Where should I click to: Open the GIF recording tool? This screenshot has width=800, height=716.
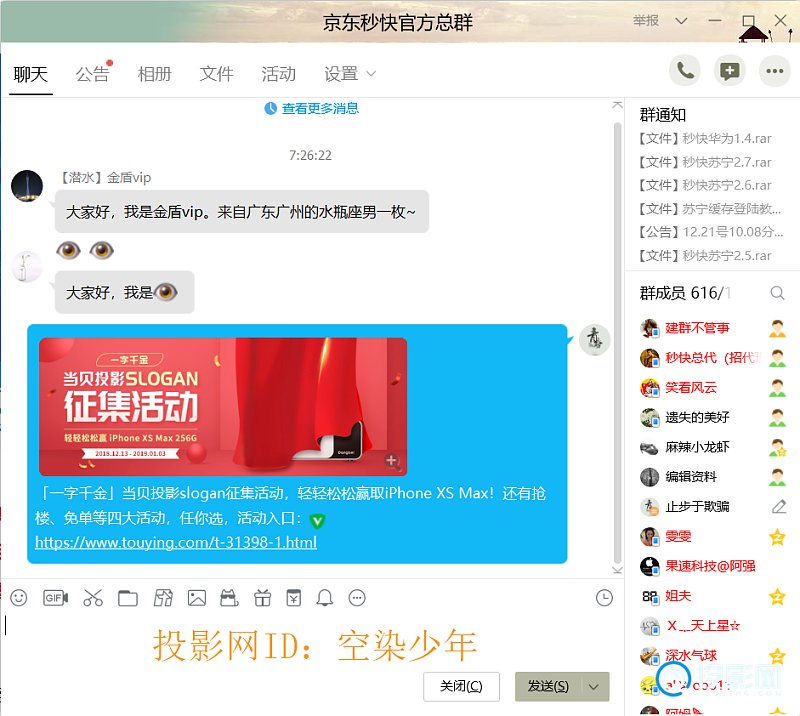[56, 598]
